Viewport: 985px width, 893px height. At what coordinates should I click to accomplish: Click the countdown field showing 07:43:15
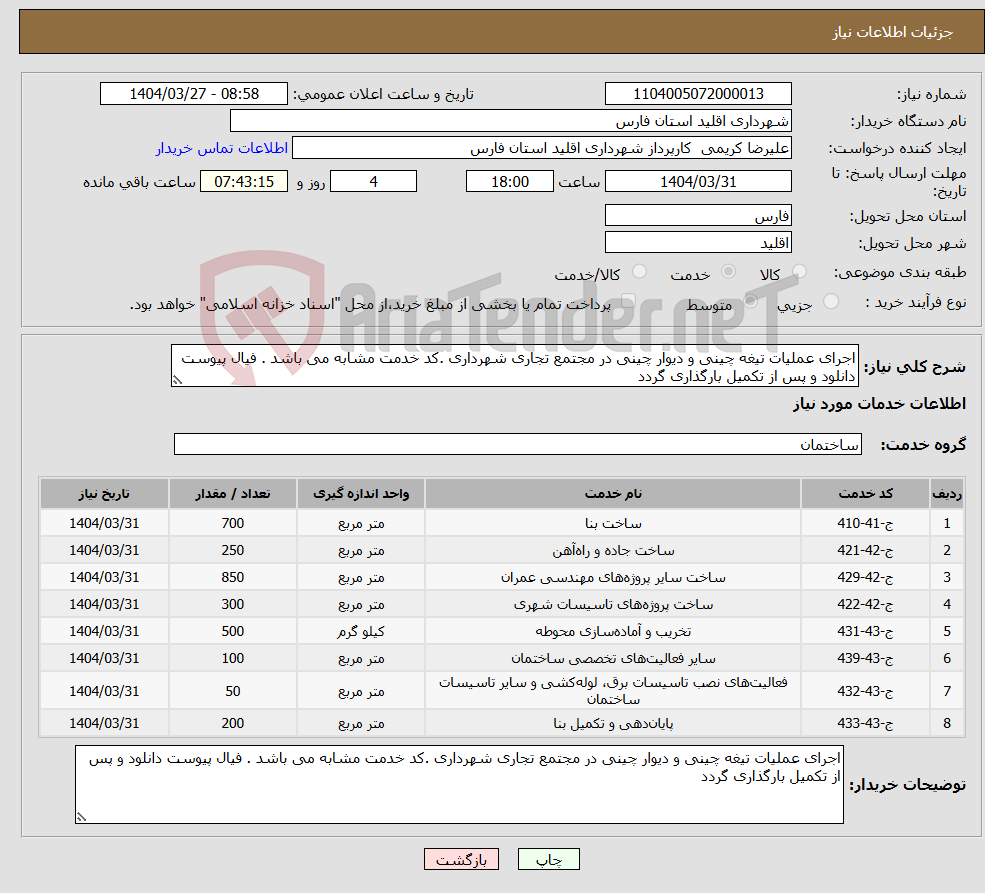(246, 182)
